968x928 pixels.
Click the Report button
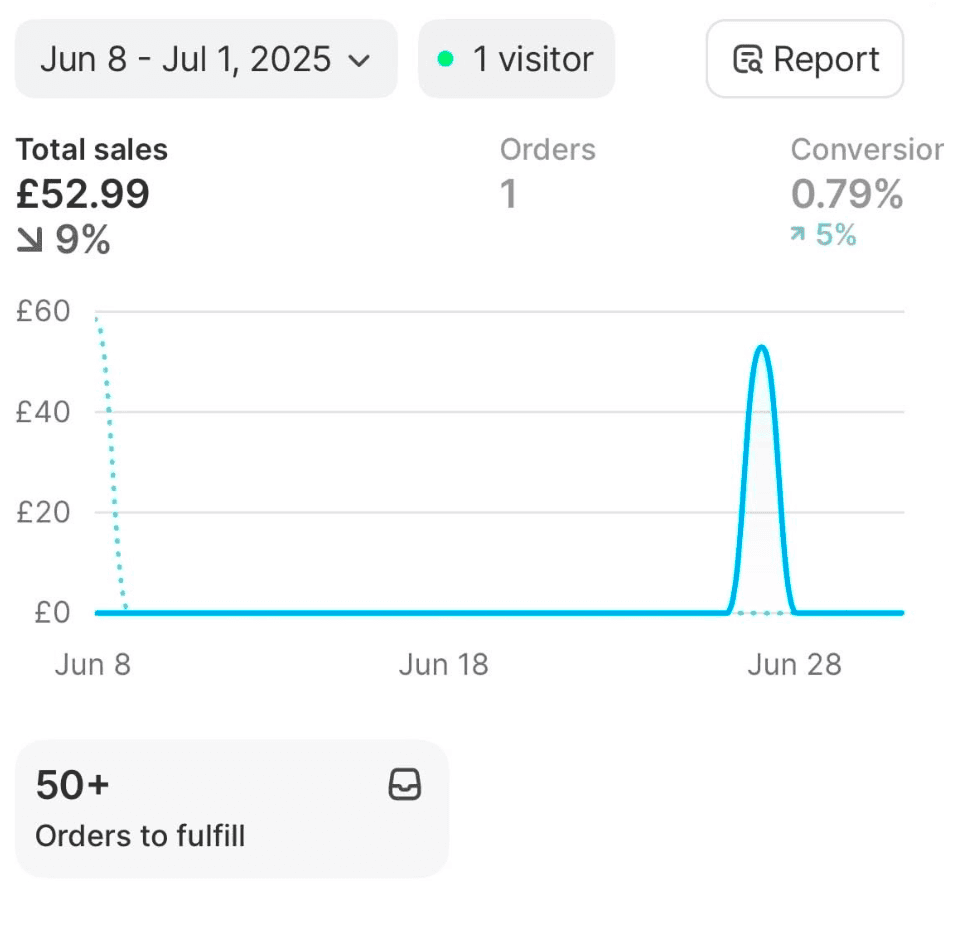pyautogui.click(x=805, y=59)
